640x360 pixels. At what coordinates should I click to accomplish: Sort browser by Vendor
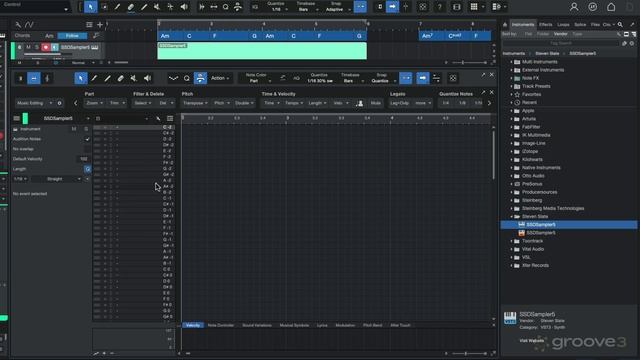(560, 34)
